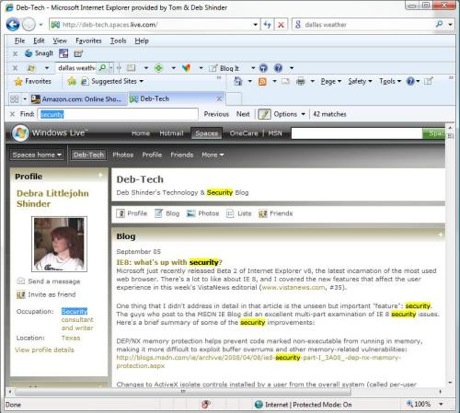This screenshot has height=413, width=460.
Task: Click the blue headphones toolbar icon
Action: (263, 68)
